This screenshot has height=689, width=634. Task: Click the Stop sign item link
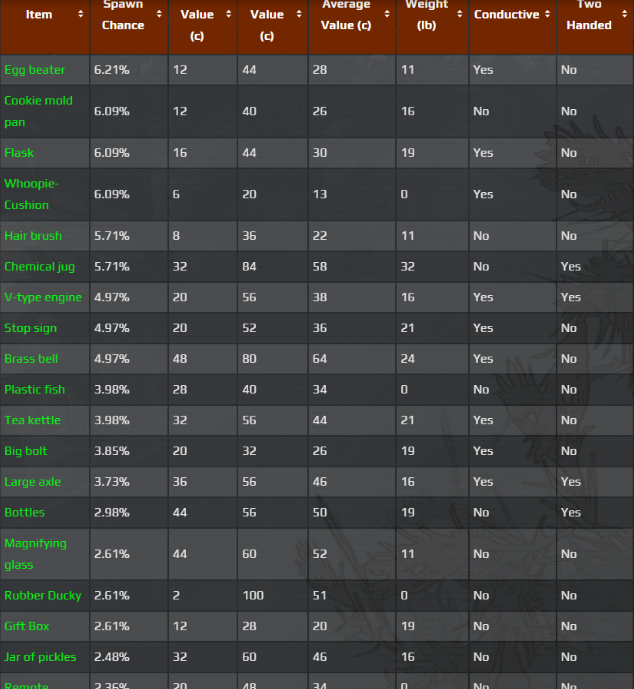pos(31,328)
